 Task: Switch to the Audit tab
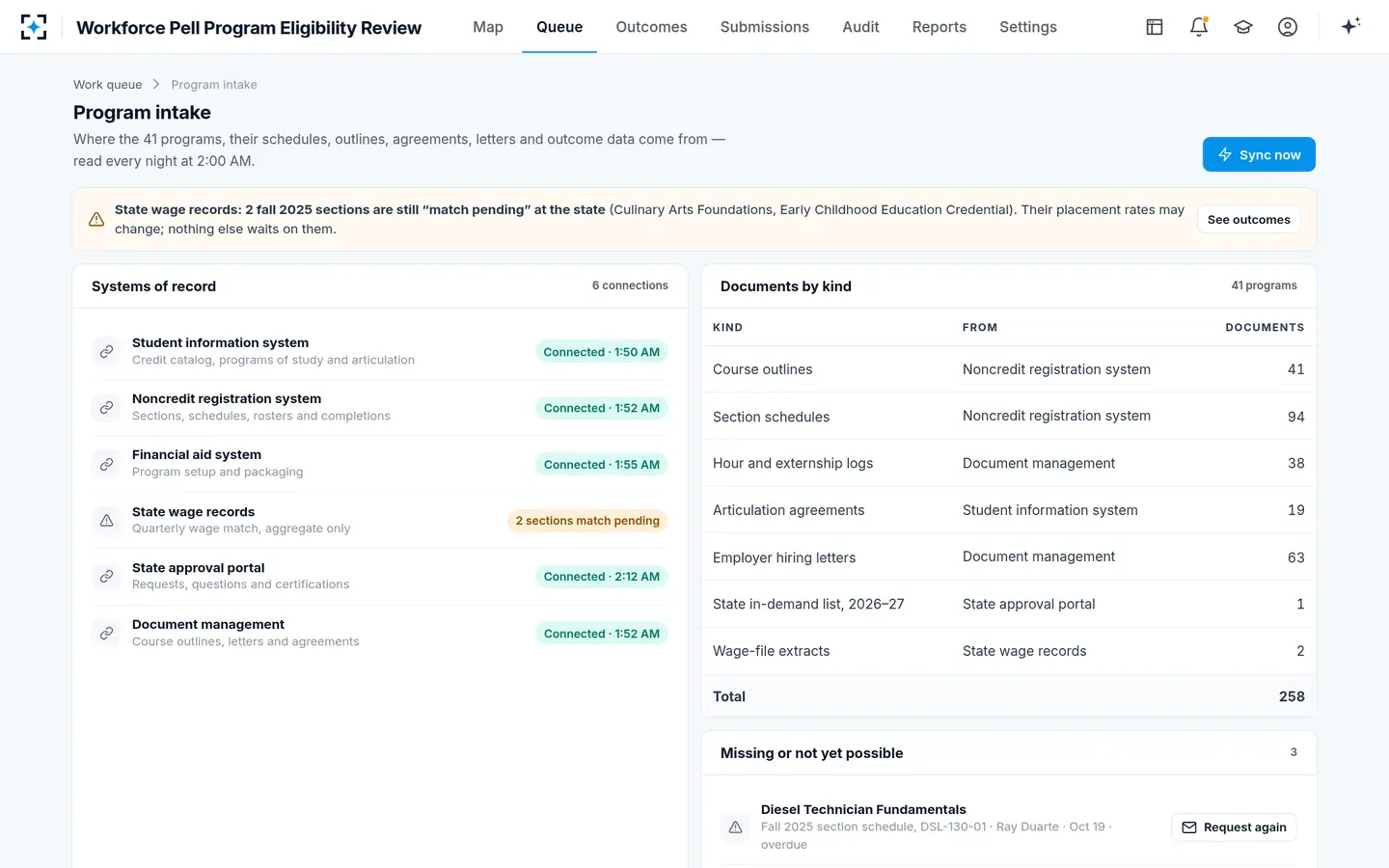(x=860, y=27)
